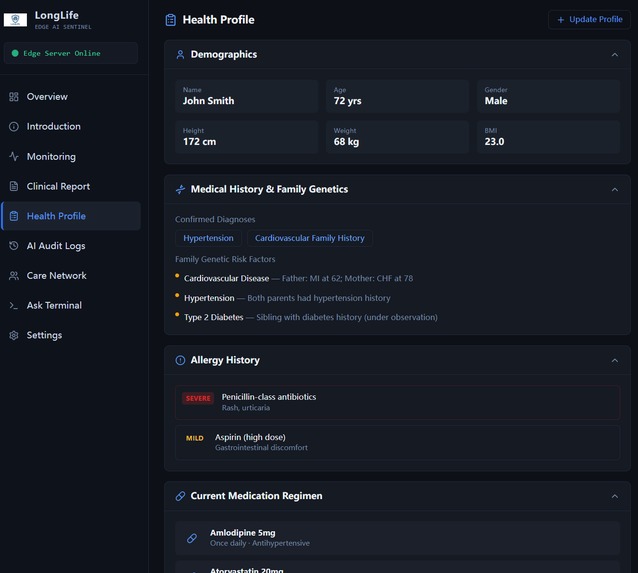
Task: Click the Name field John Smith
Action: [x=247, y=96]
